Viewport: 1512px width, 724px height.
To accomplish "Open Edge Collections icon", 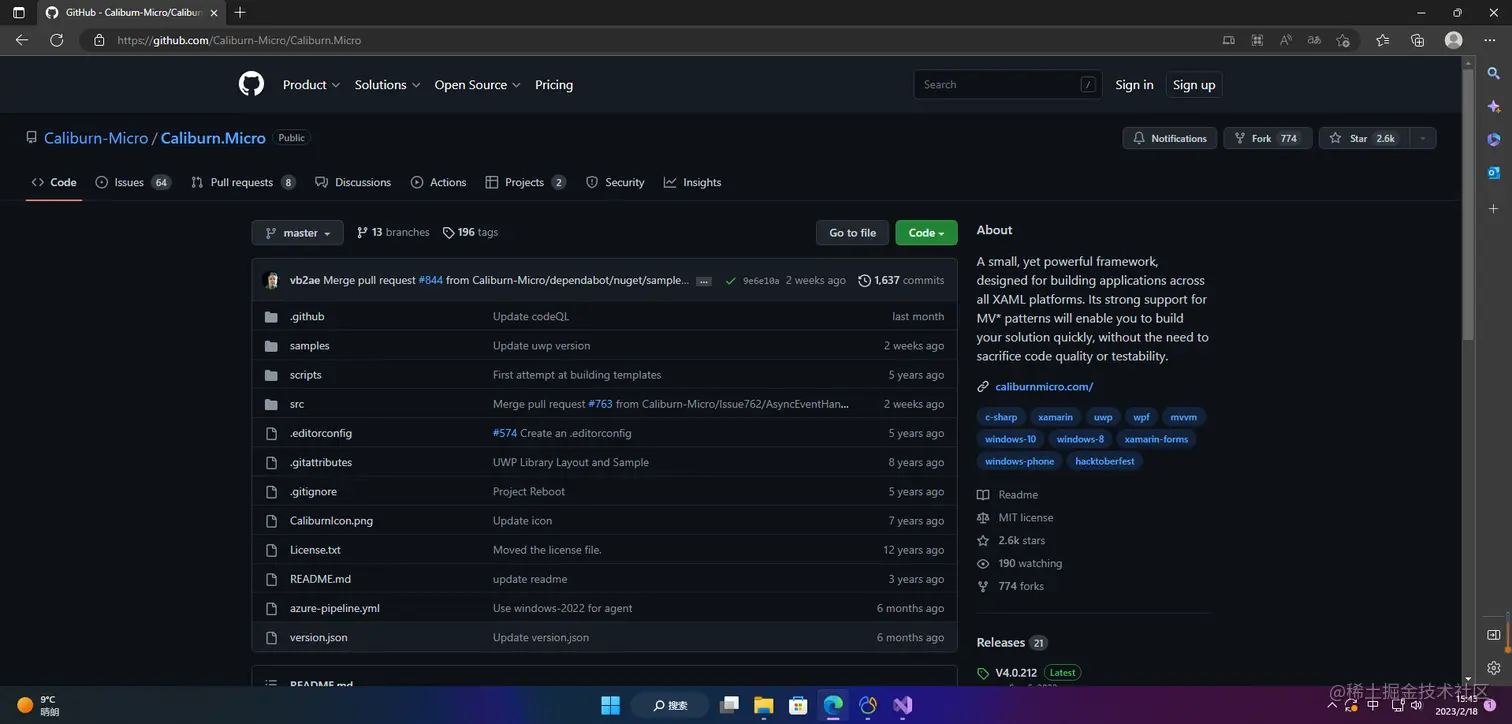I will point(1417,40).
